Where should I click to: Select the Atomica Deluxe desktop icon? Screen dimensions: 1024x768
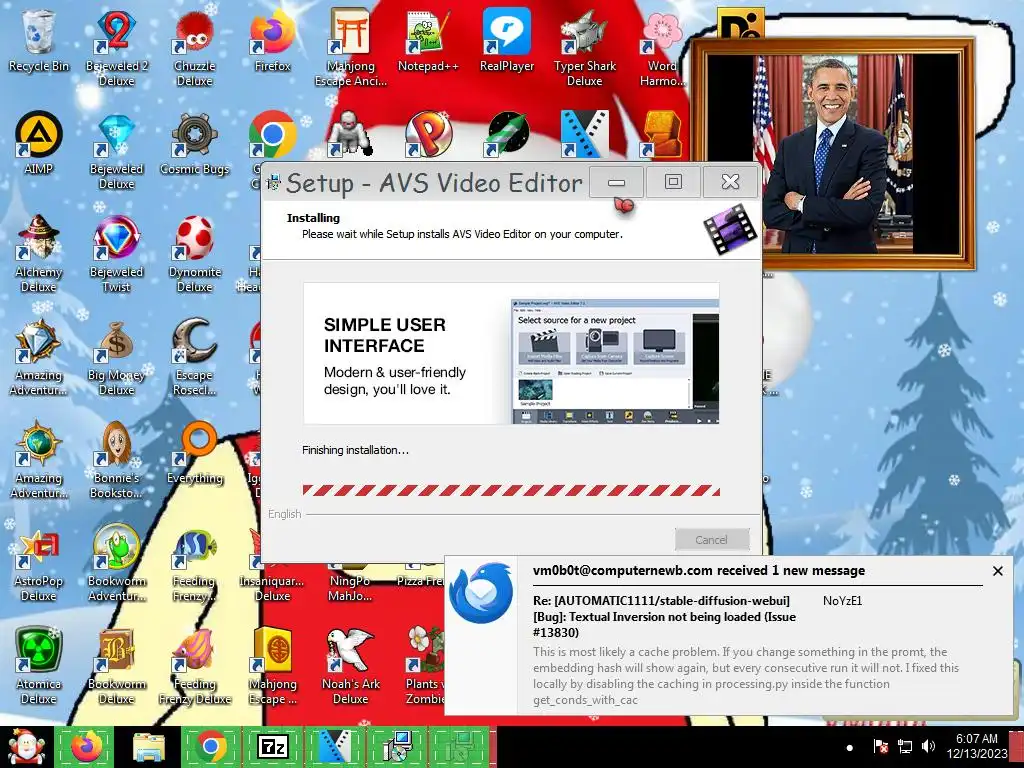tap(39, 666)
